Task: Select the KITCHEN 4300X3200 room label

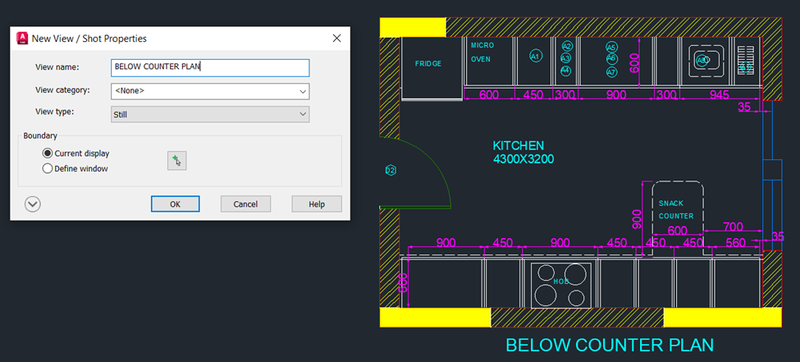Action: (523, 152)
